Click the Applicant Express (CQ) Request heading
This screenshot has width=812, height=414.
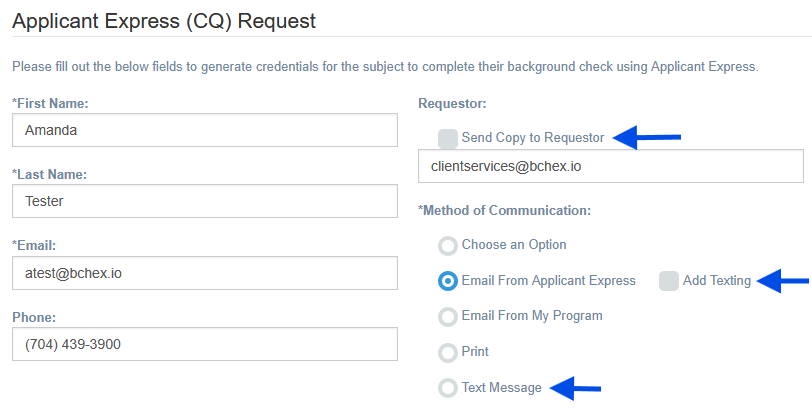click(x=164, y=19)
